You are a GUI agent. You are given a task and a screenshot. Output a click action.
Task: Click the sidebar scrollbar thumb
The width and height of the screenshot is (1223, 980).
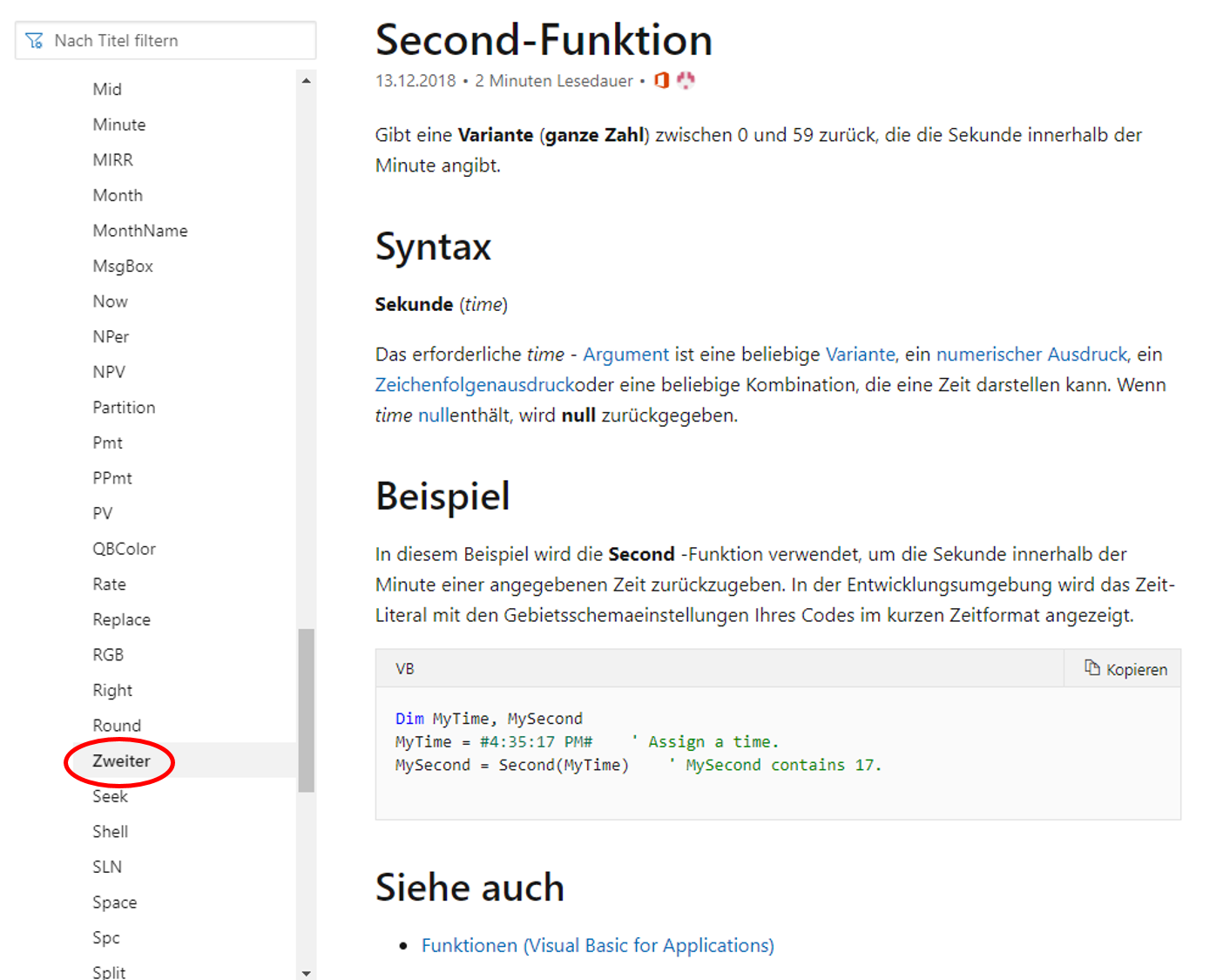pos(306,710)
